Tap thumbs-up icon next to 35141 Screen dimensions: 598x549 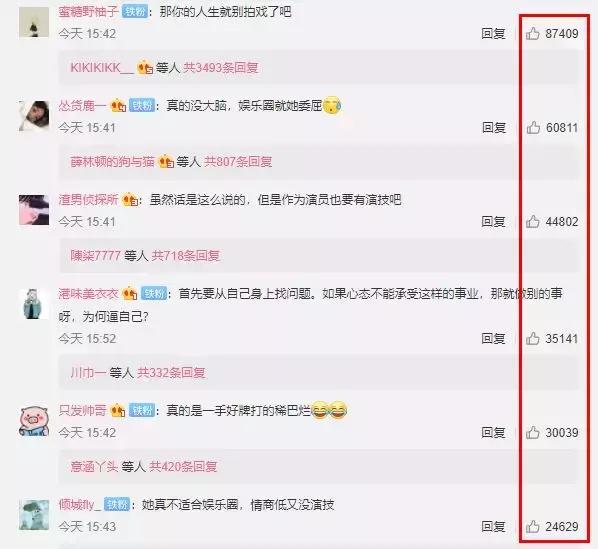532,339
